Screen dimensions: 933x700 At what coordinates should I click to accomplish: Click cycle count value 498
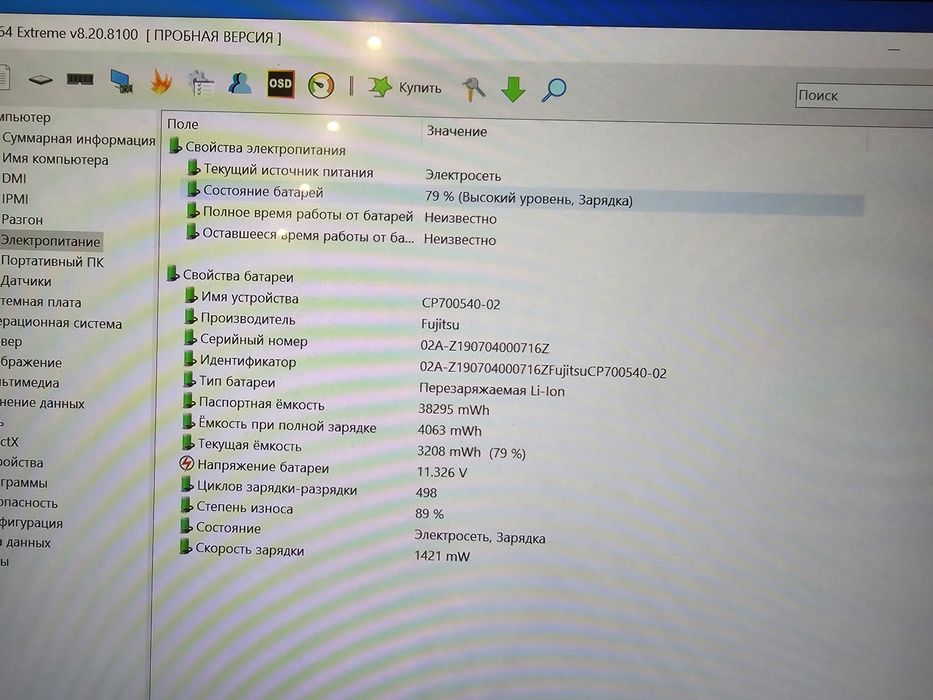tap(426, 492)
